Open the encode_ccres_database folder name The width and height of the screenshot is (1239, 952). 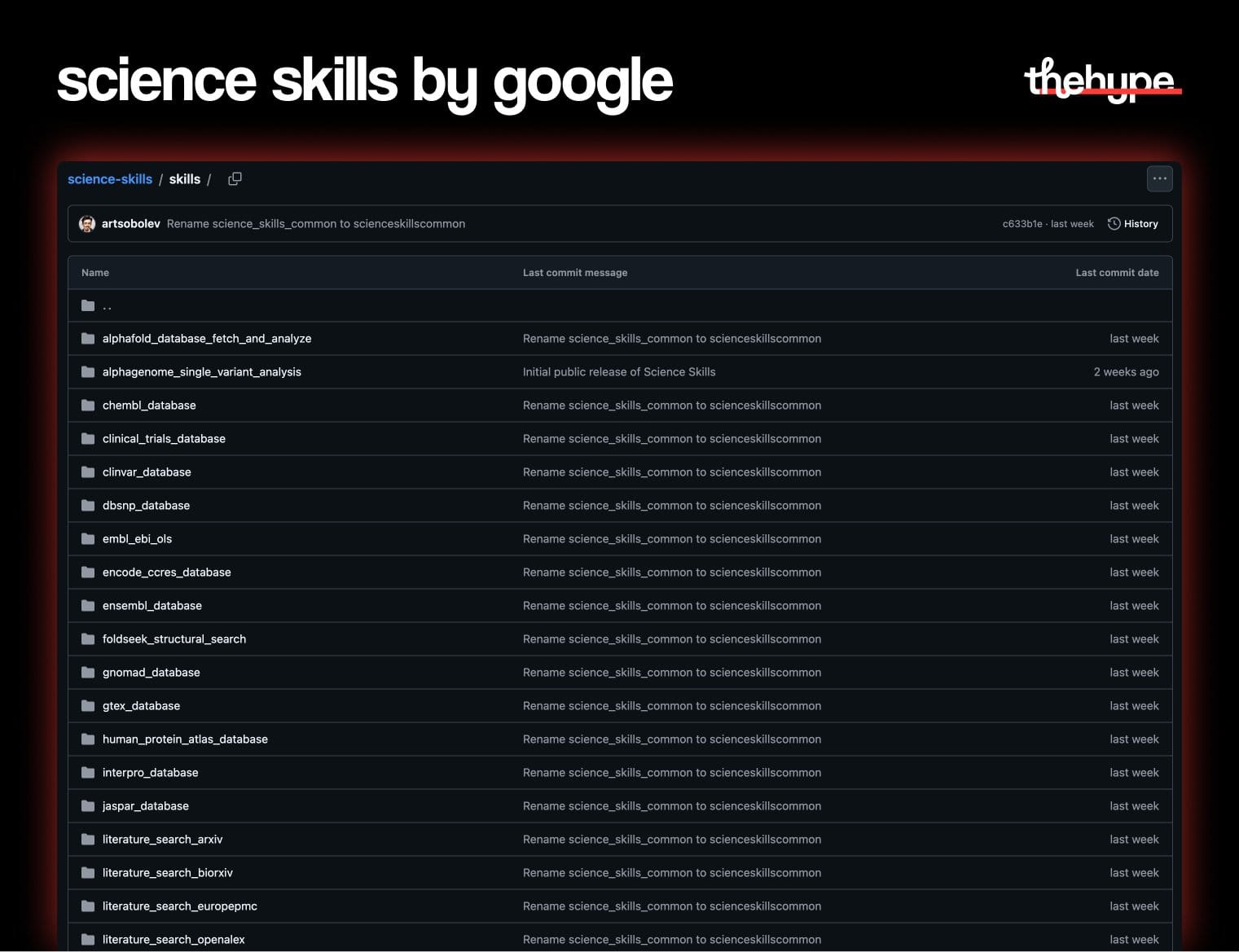pos(167,573)
